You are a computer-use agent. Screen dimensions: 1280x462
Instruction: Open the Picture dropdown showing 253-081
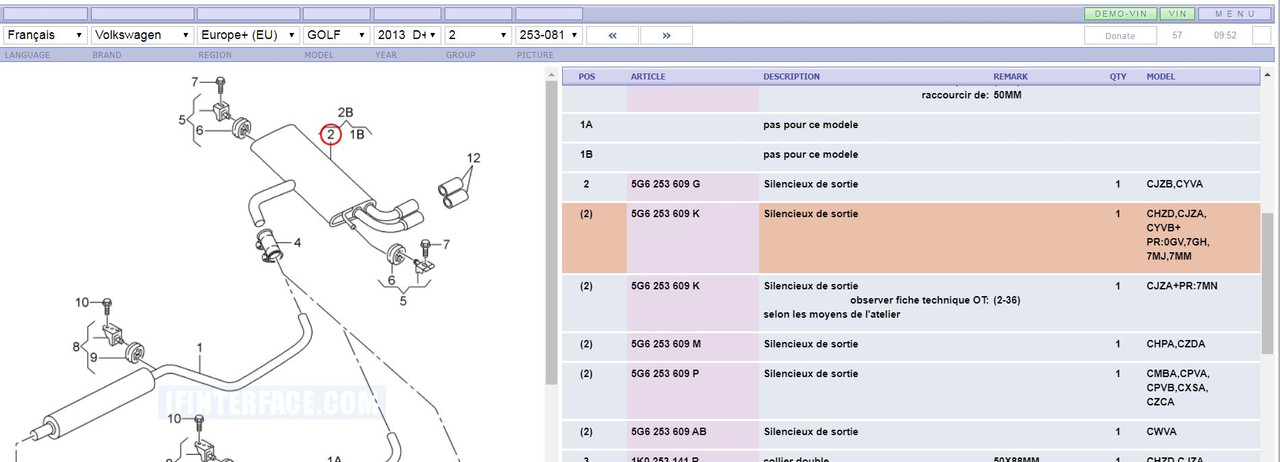coord(548,35)
